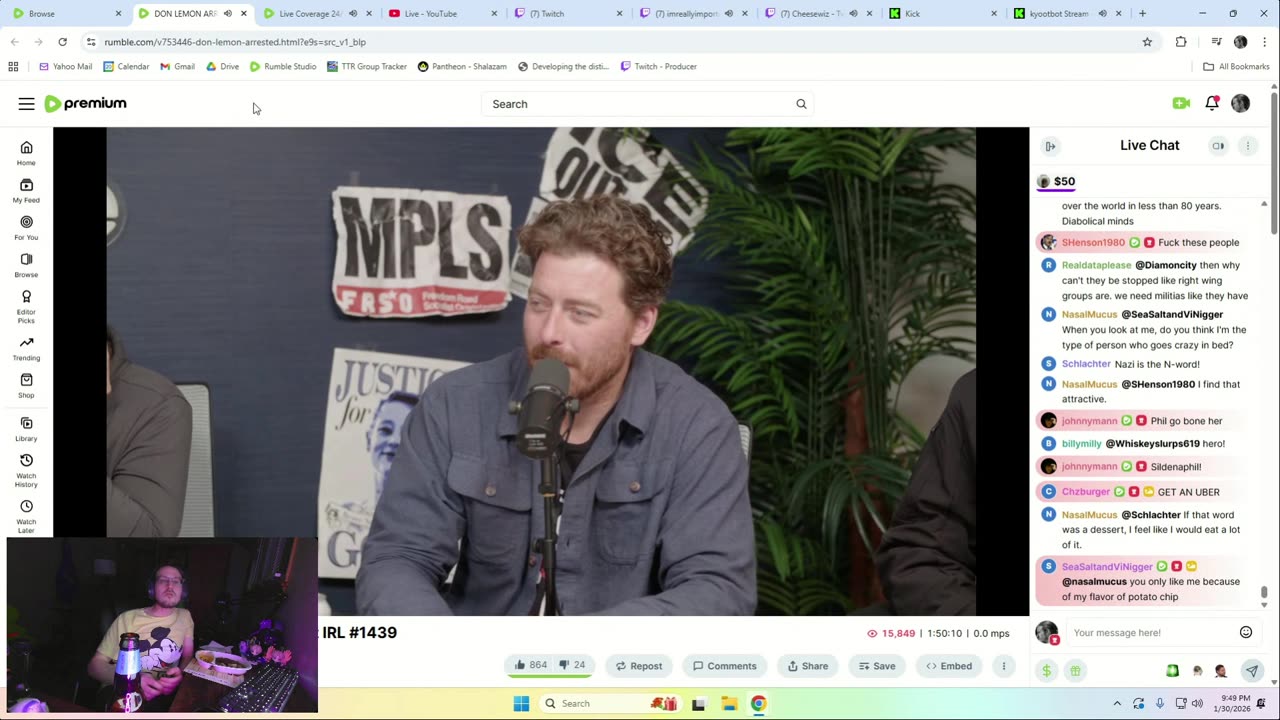This screenshot has width=1280, height=720.
Task: Open Watch Later in the sidebar
Action: click(26, 516)
